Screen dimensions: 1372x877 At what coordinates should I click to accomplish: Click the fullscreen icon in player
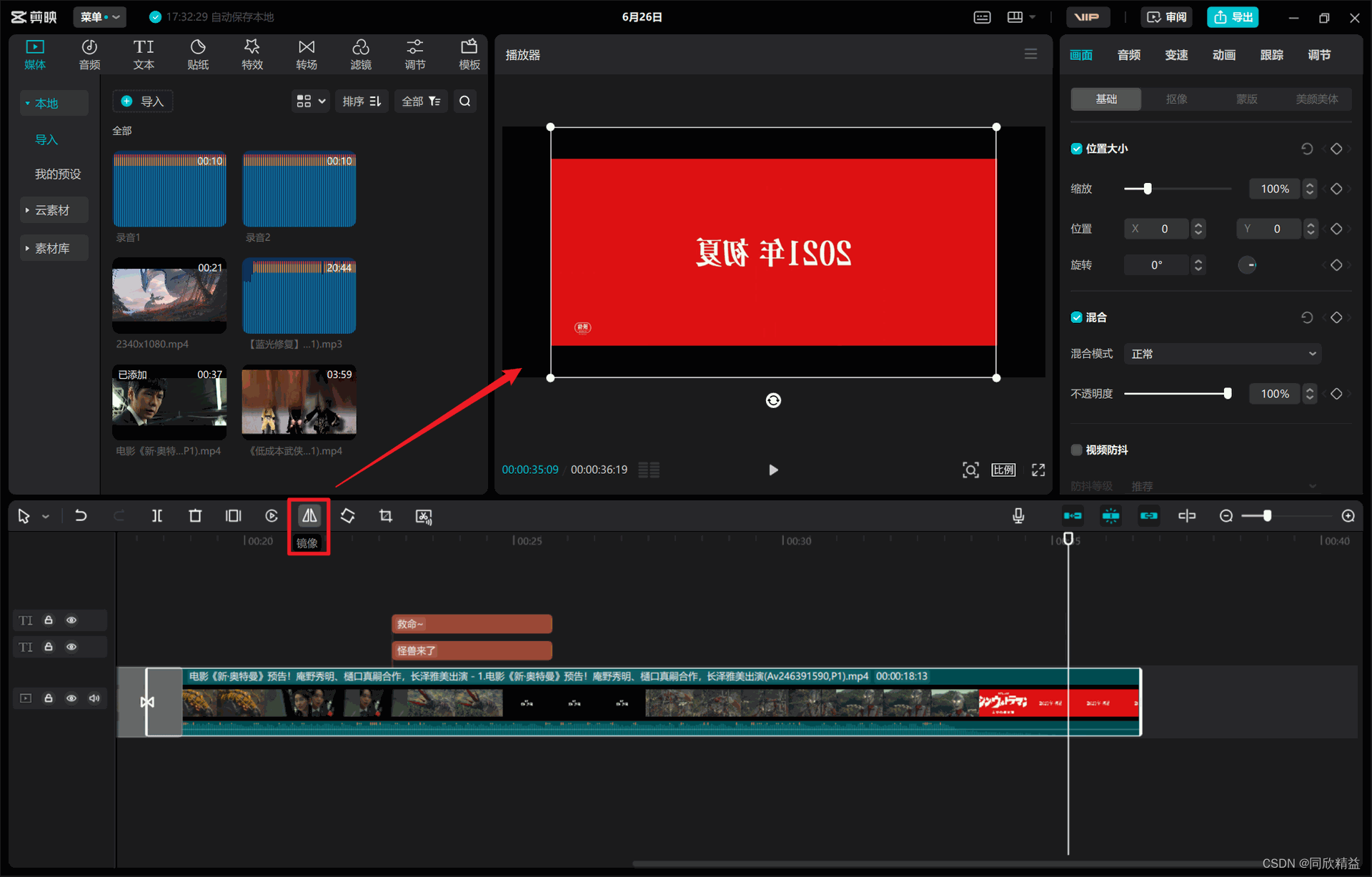pyautogui.click(x=1038, y=470)
